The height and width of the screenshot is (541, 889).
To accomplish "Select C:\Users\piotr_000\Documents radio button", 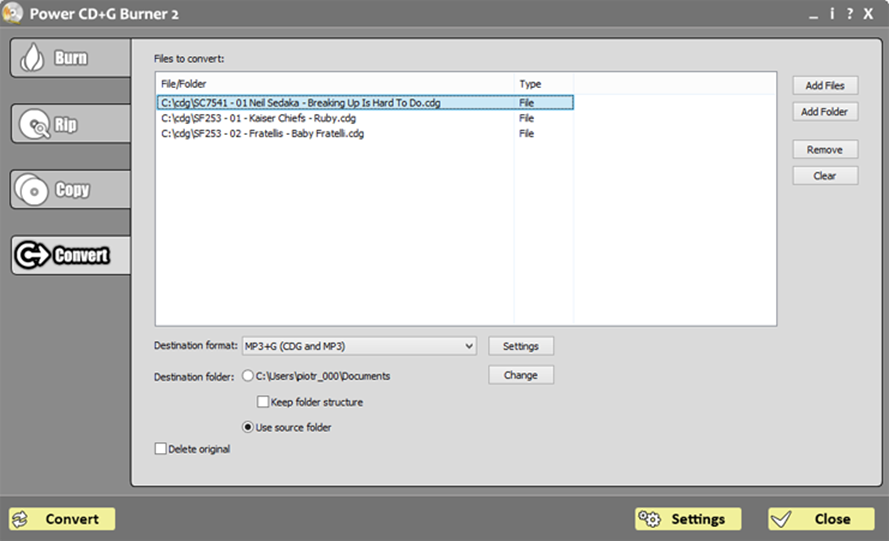I will tap(248, 376).
